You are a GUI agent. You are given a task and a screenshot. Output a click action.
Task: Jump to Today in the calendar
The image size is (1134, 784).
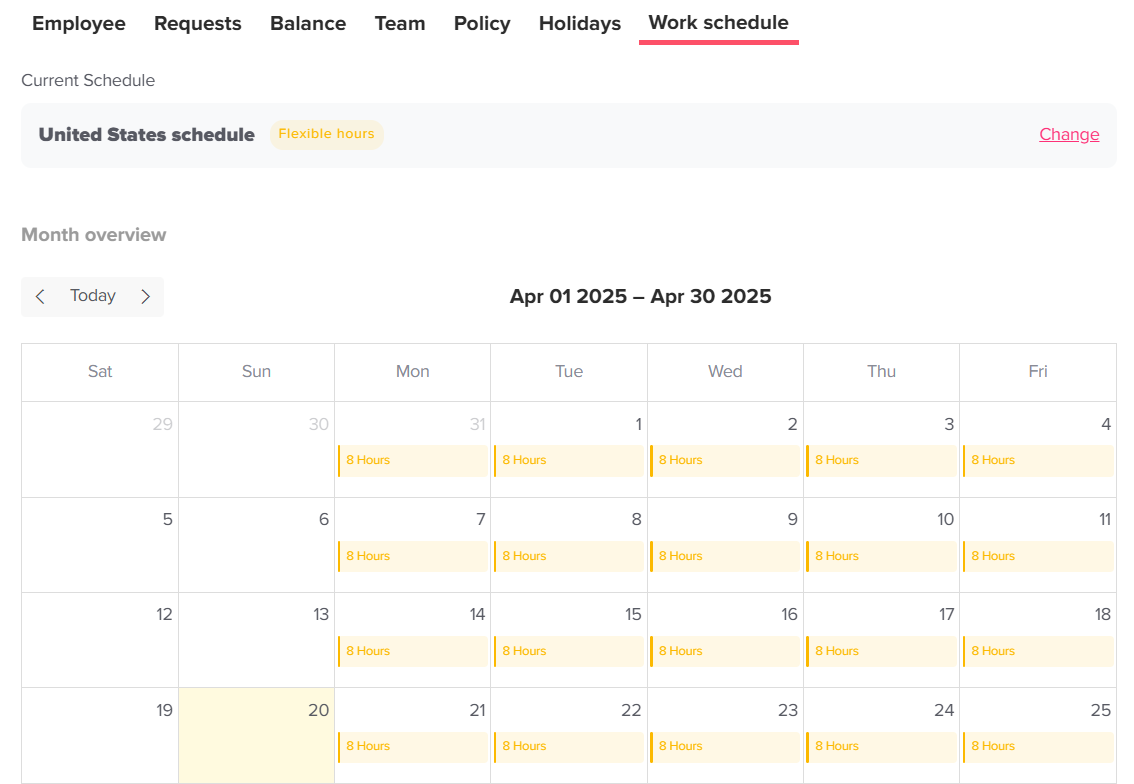click(93, 296)
